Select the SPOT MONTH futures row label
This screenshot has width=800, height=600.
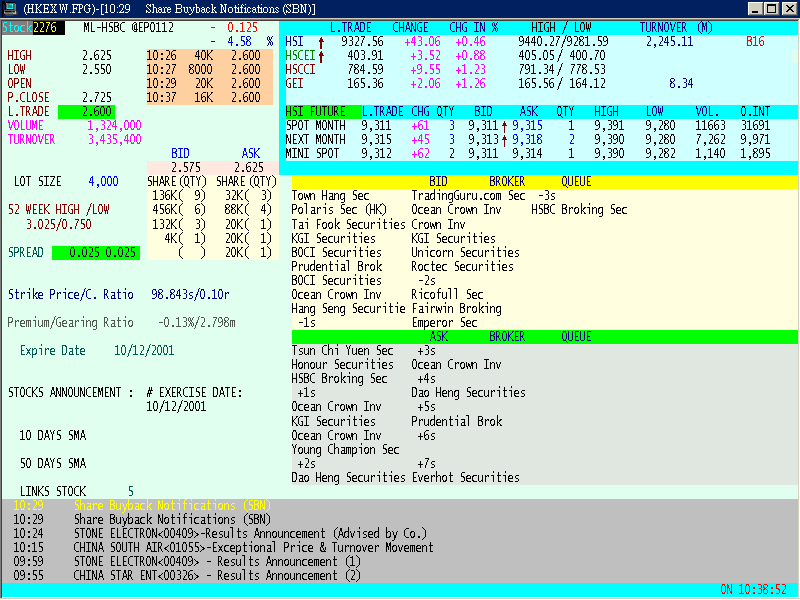coord(315,126)
